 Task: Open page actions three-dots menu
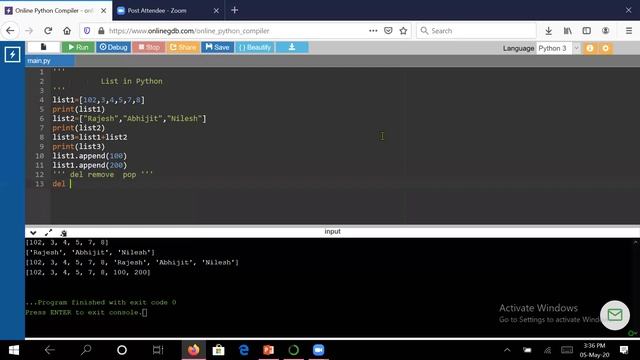click(373, 31)
